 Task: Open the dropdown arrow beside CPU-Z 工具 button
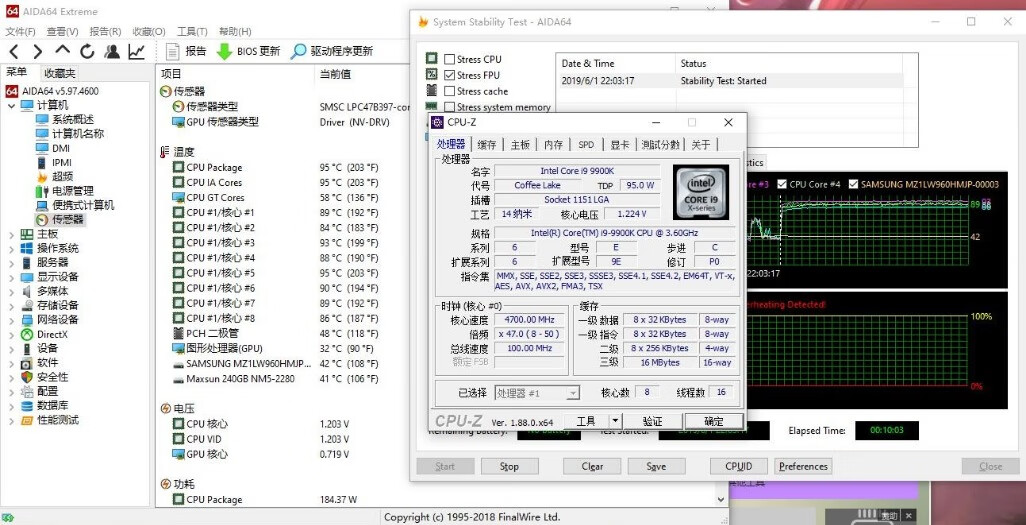pyautogui.click(x=615, y=421)
